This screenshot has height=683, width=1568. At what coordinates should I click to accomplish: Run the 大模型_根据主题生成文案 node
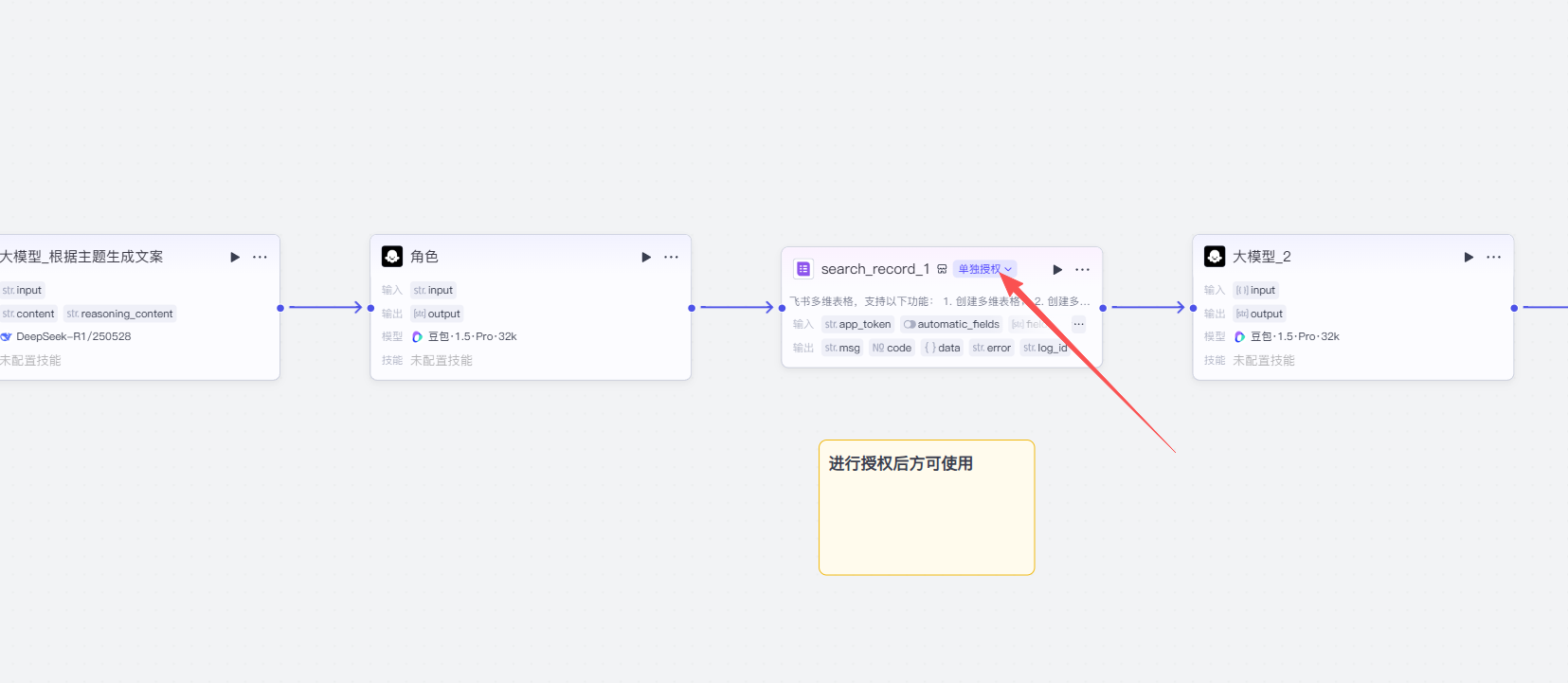(x=235, y=257)
